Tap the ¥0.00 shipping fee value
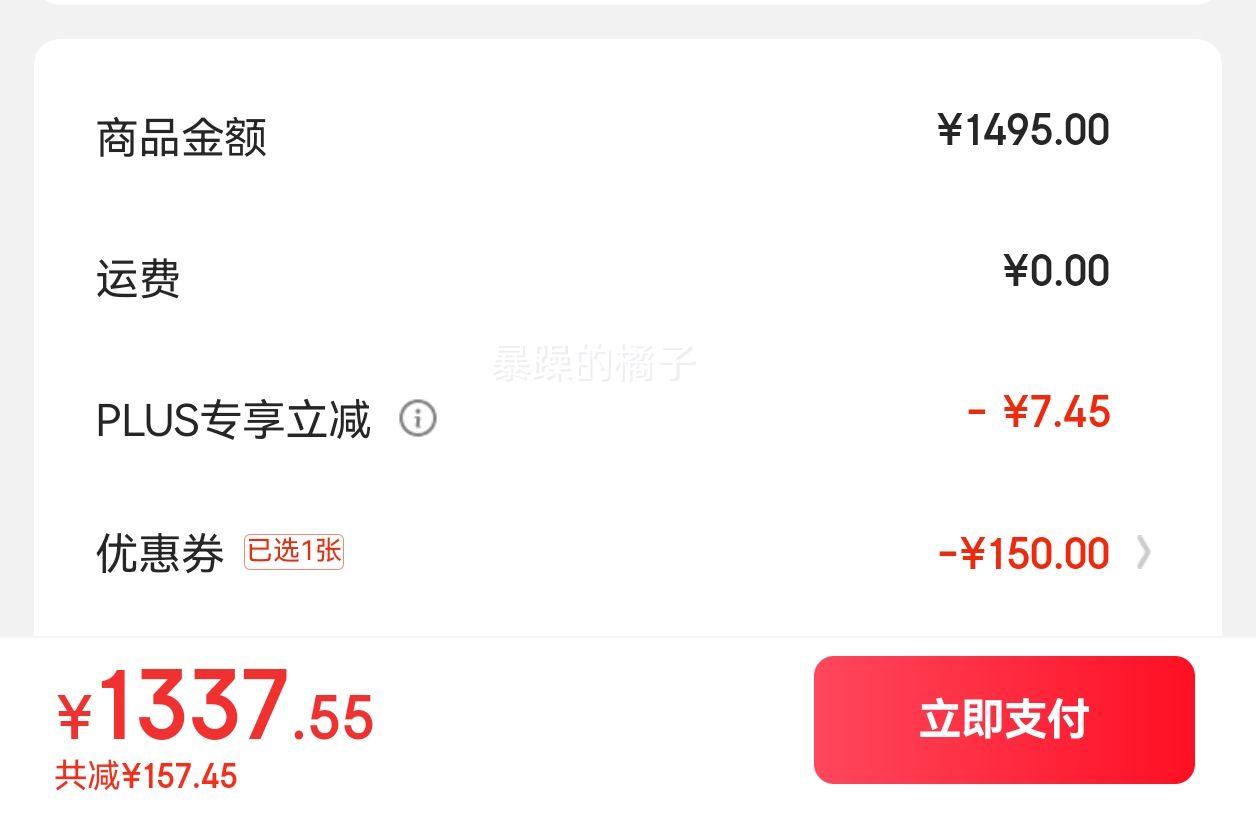The height and width of the screenshot is (825, 1256). pos(1056,271)
